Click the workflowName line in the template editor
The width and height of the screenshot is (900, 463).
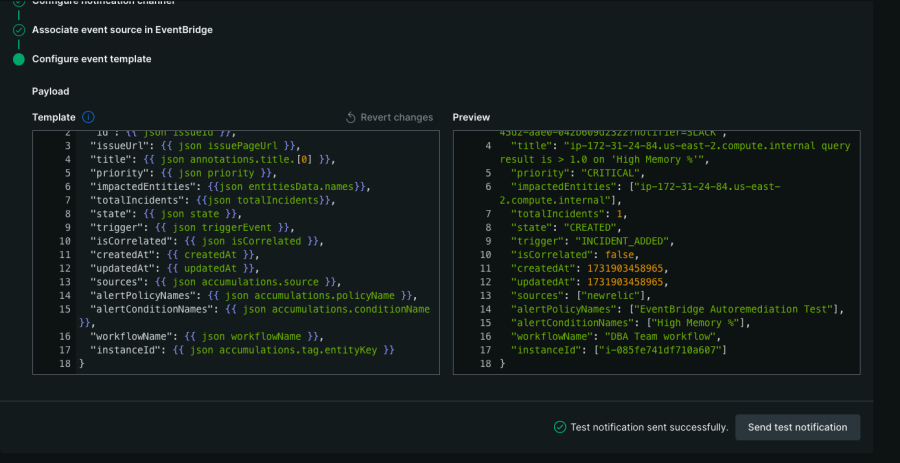[210, 337]
